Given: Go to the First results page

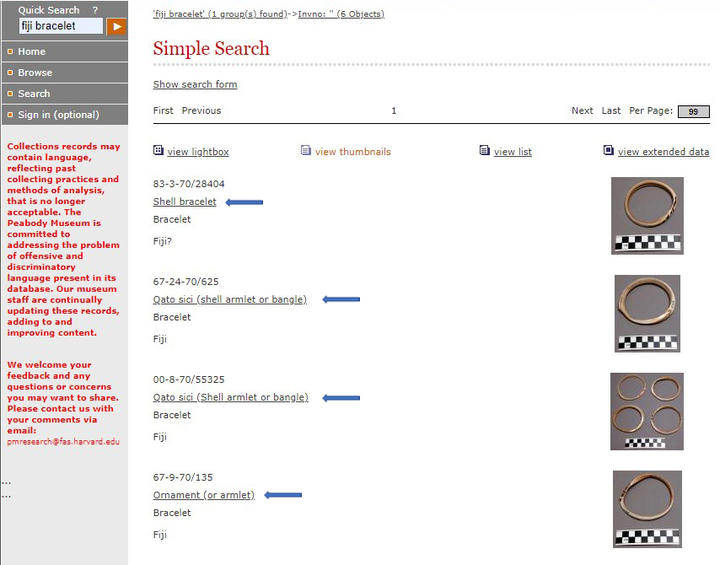Looking at the screenshot, I should point(163,111).
